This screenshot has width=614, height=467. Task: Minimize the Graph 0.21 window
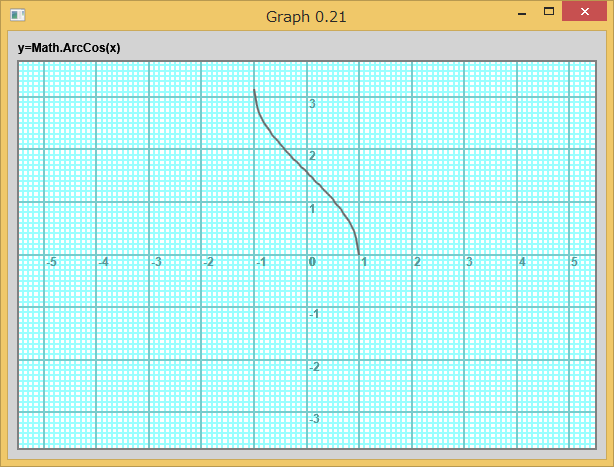click(x=522, y=12)
